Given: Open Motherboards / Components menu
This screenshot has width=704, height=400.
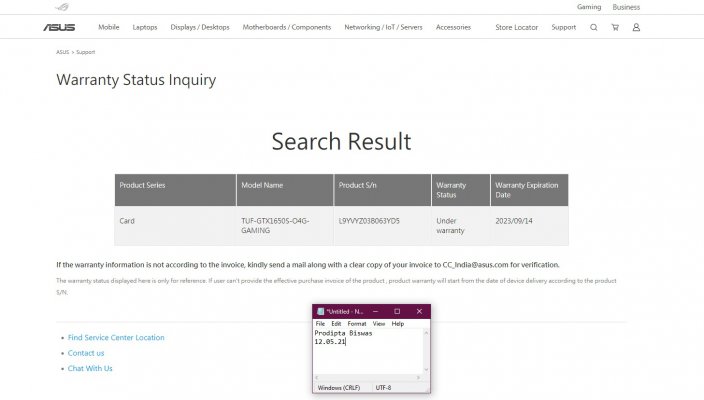Looking at the screenshot, I should pyautogui.click(x=286, y=27).
